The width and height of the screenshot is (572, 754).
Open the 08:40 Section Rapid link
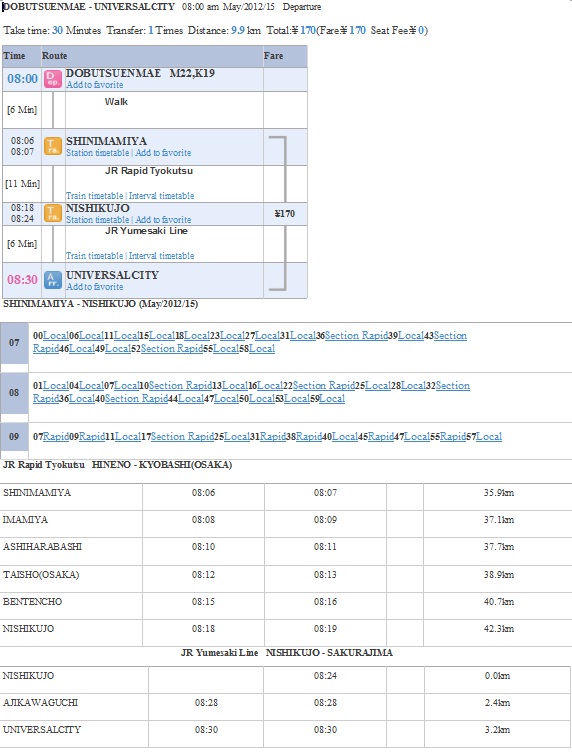click(x=137, y=399)
